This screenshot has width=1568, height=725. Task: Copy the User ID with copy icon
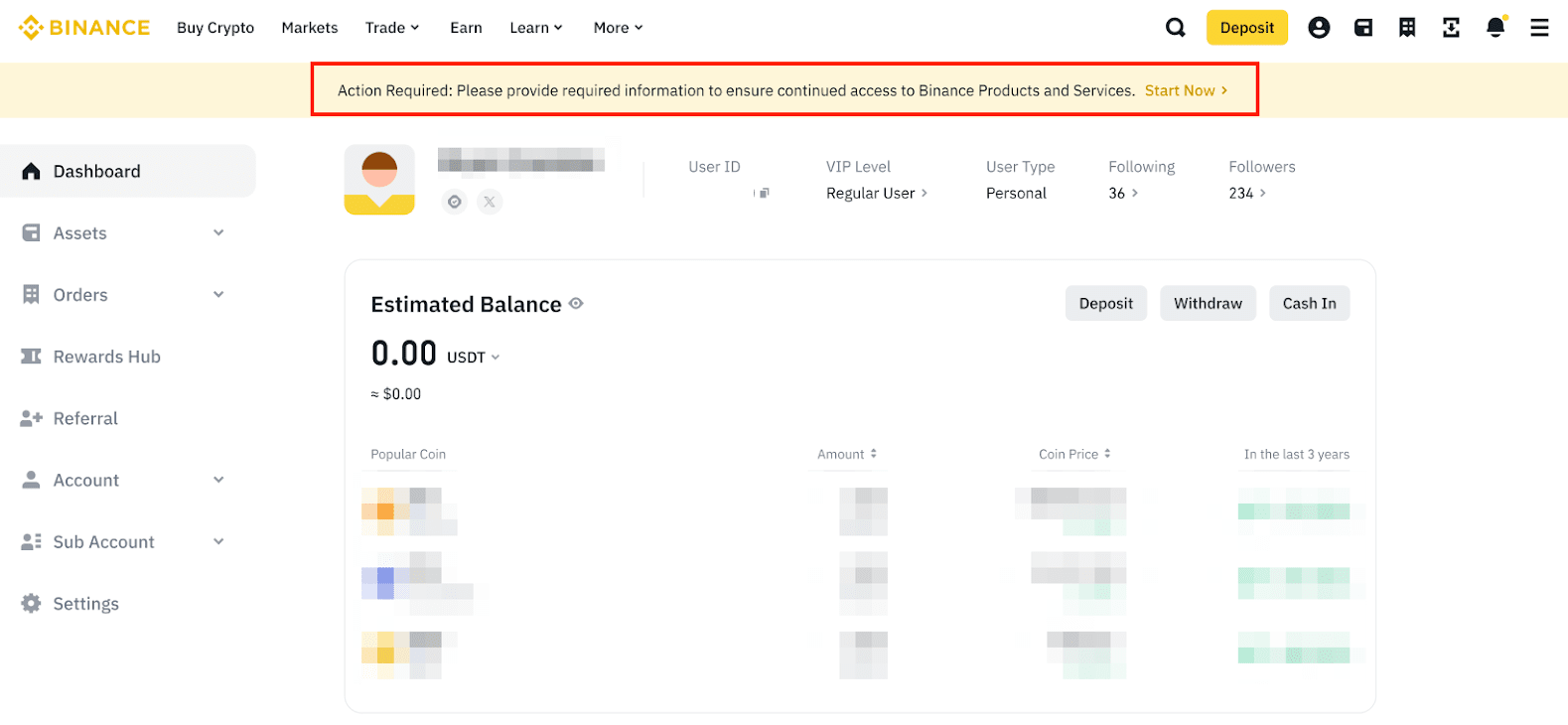[x=763, y=193]
